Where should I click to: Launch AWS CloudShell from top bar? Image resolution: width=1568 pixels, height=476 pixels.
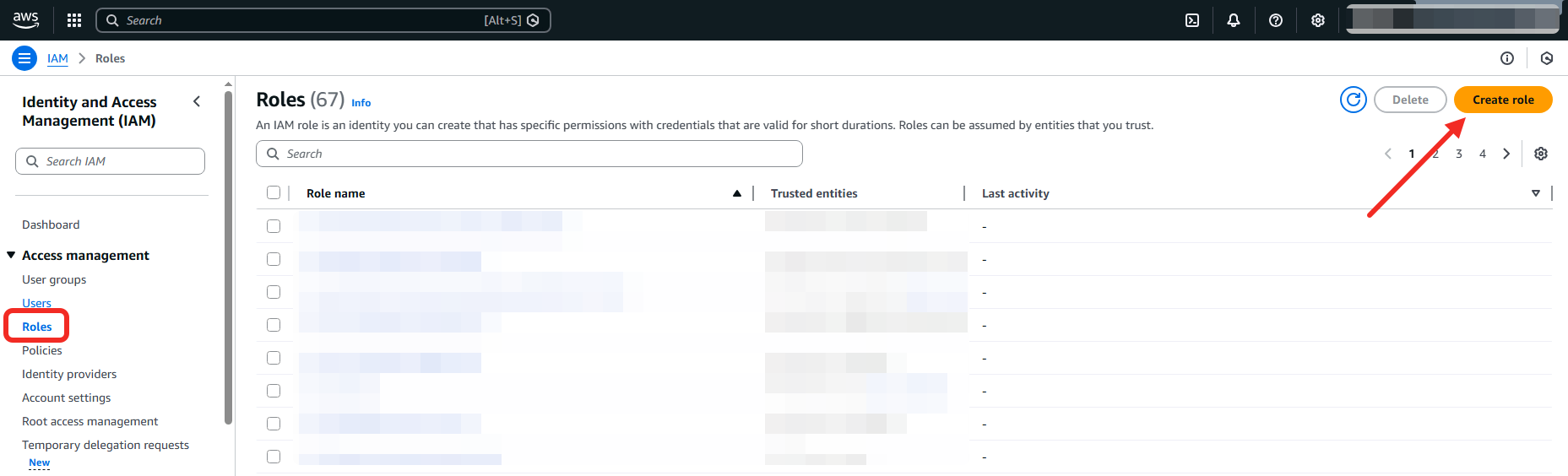click(x=1192, y=20)
